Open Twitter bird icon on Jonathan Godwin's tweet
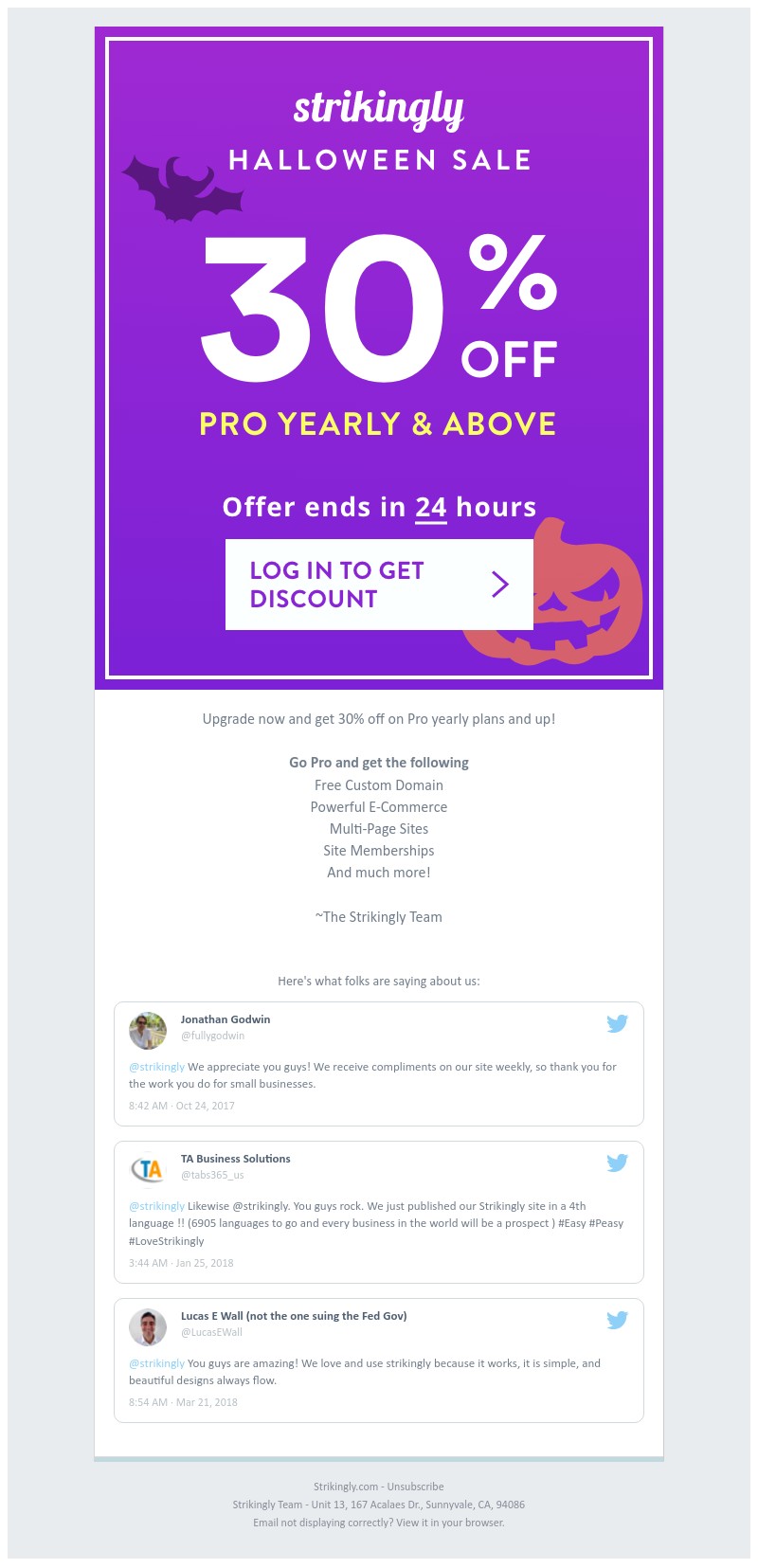The width and height of the screenshot is (758, 1568). coord(617,1023)
